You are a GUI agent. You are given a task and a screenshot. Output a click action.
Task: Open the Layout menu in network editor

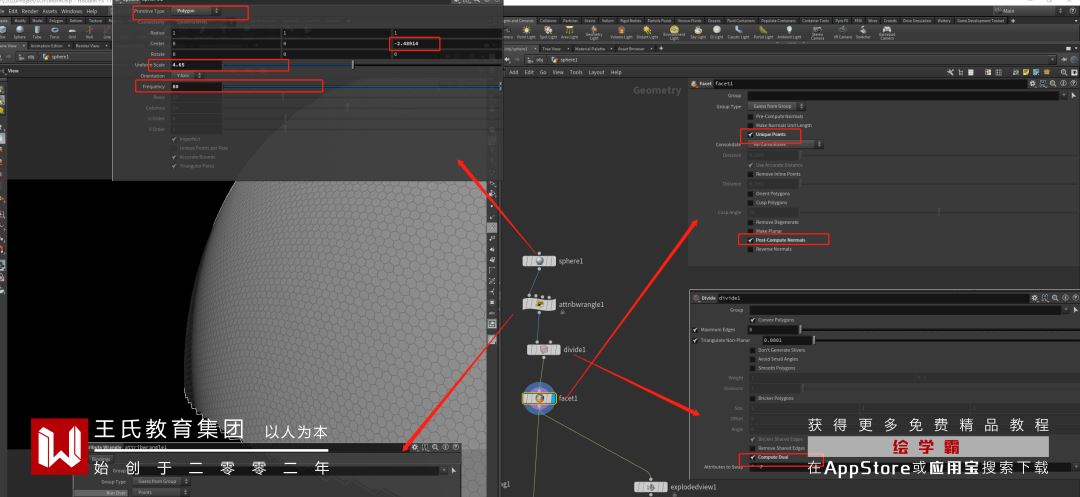596,72
